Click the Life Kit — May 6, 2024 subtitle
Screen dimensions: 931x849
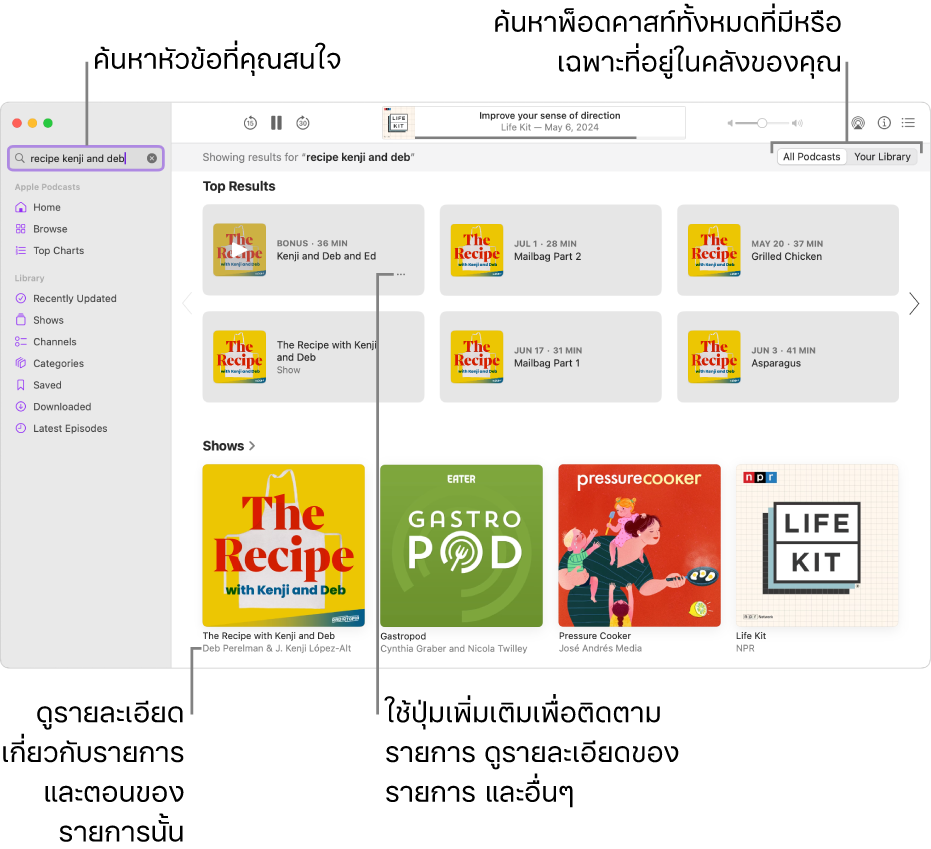pos(550,127)
